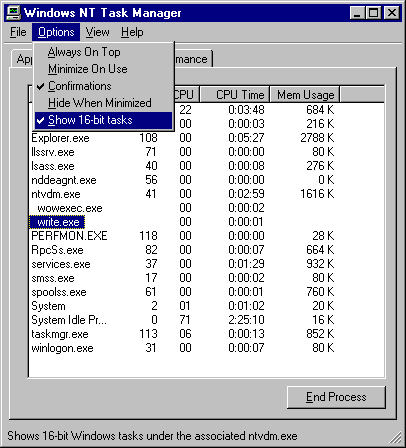The height and width of the screenshot is (448, 406).
Task: Click the status bar help text
Action: click(x=152, y=436)
